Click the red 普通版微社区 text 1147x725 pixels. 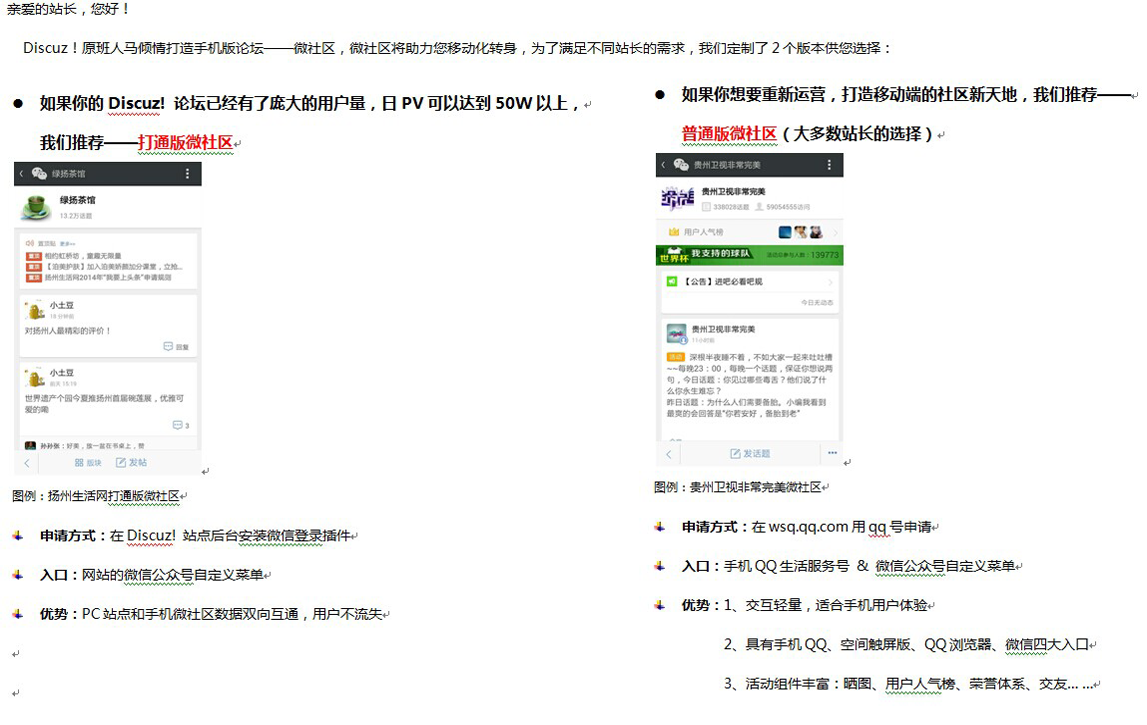729,134
